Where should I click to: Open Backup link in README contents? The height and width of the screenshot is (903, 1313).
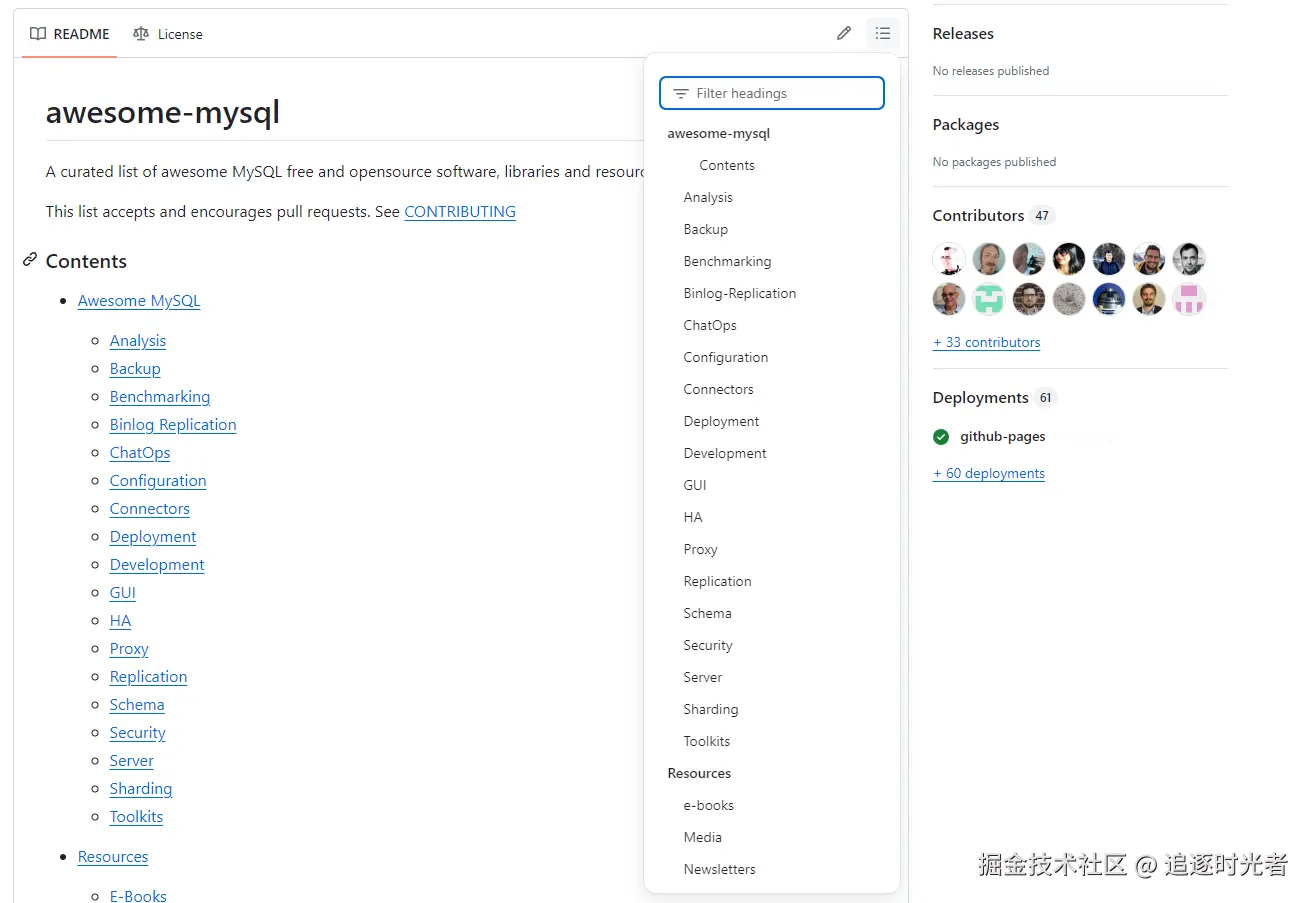pyautogui.click(x=135, y=369)
